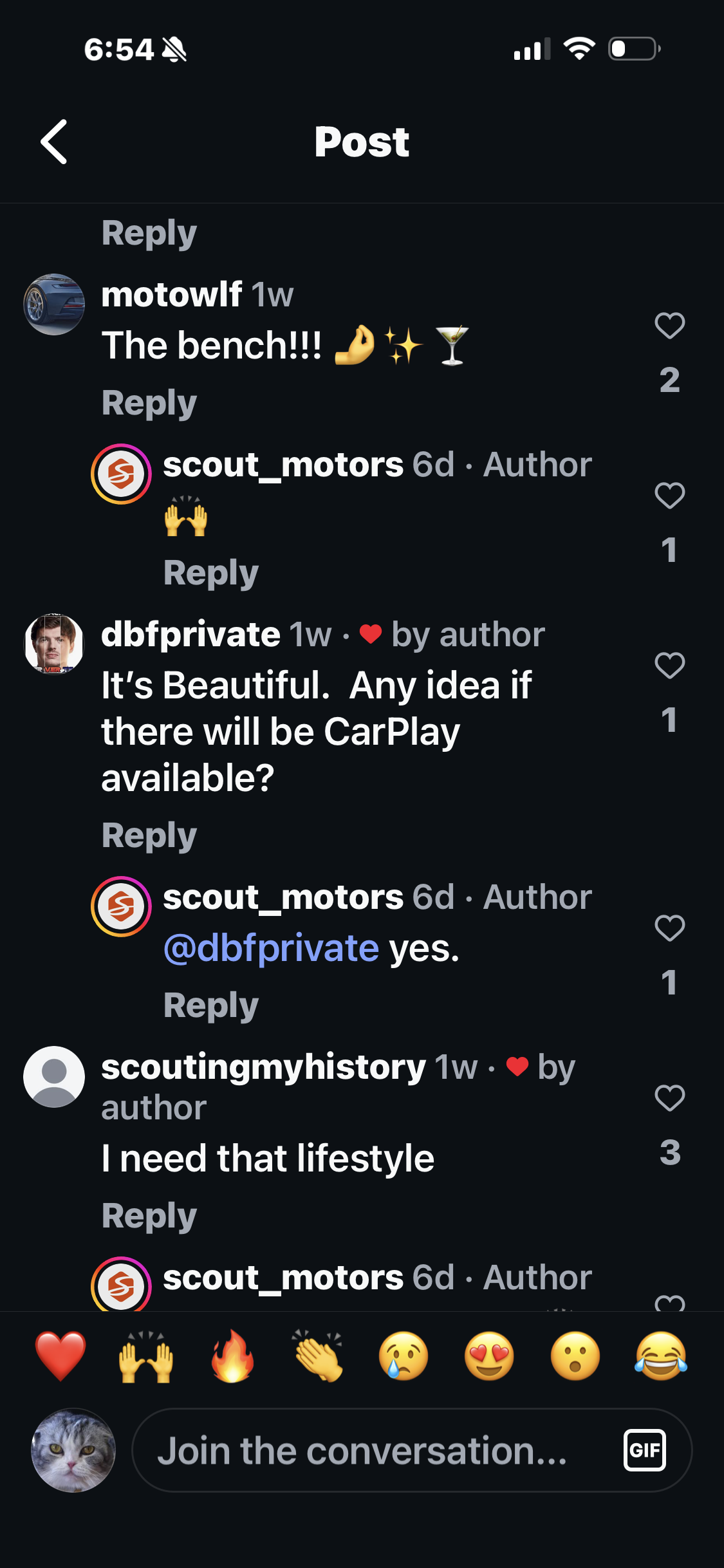Tap the GIF button in comment box

pos(644,1450)
